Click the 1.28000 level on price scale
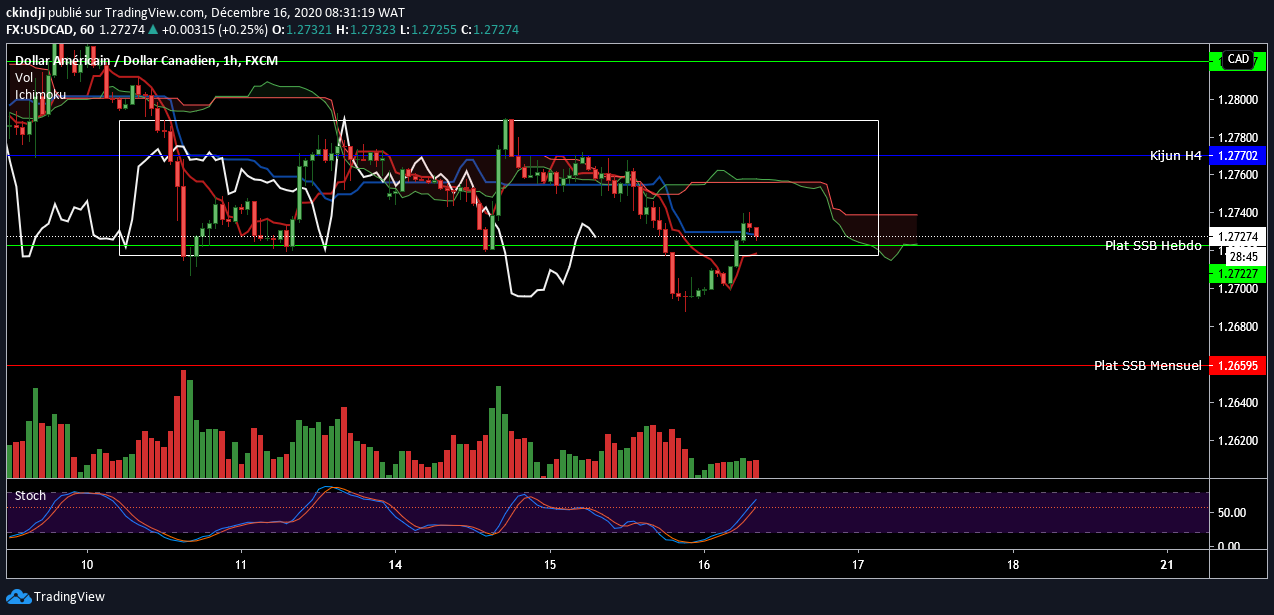 pos(1238,100)
